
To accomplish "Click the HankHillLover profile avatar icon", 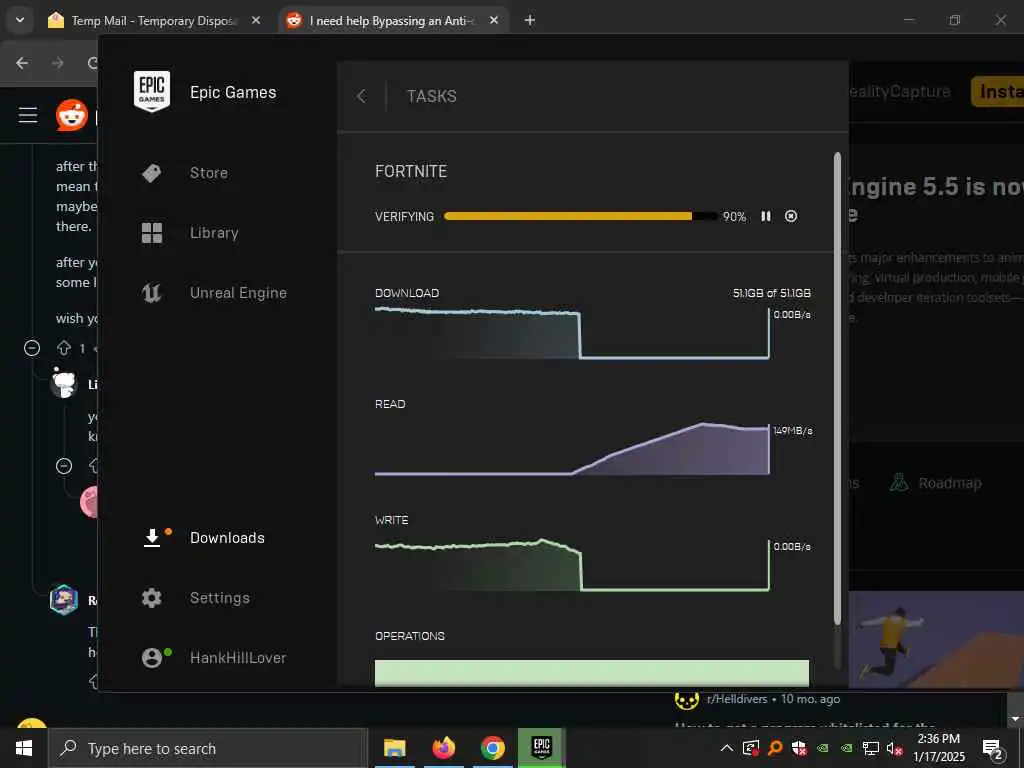I will (152, 658).
